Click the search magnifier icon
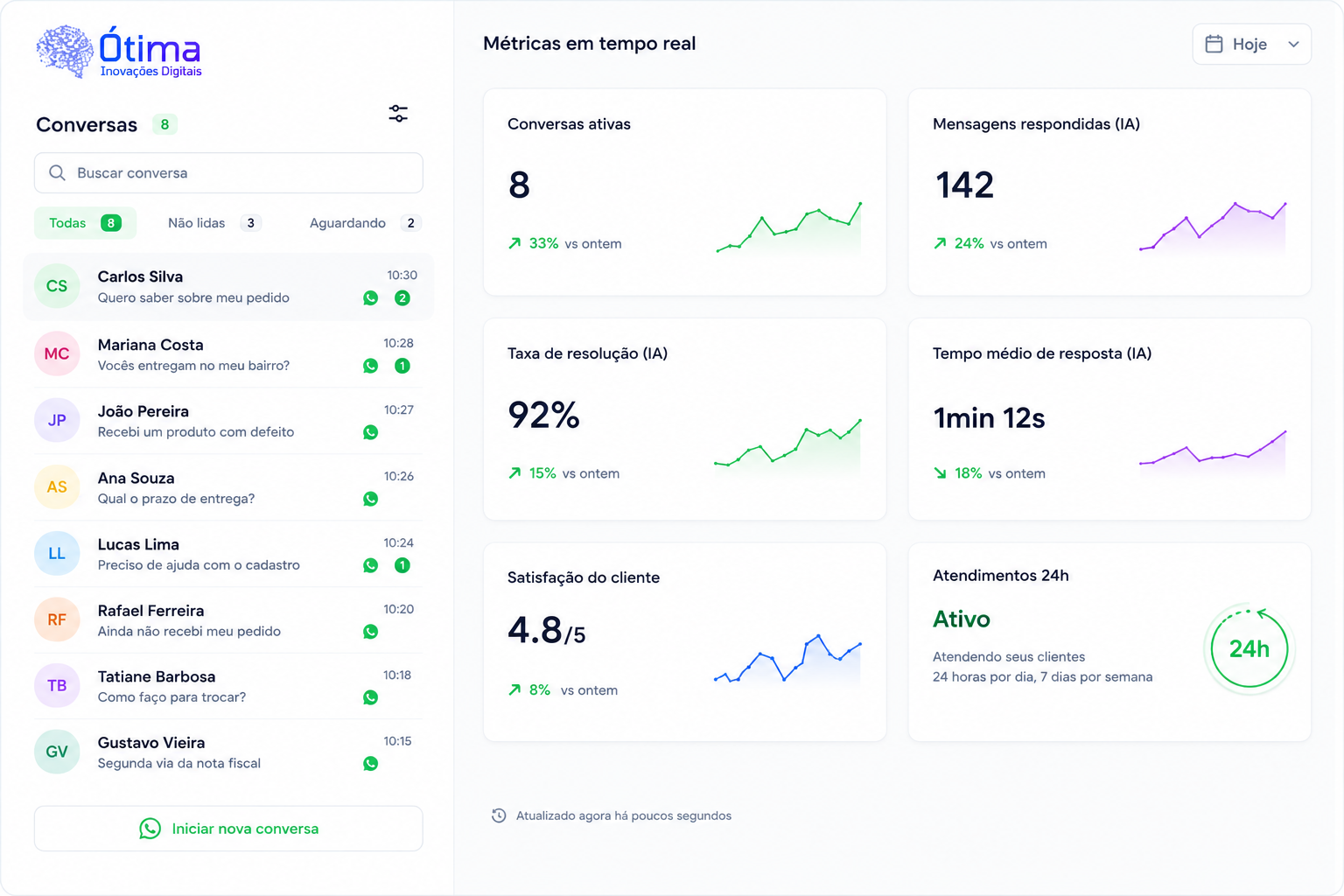 click(x=57, y=173)
